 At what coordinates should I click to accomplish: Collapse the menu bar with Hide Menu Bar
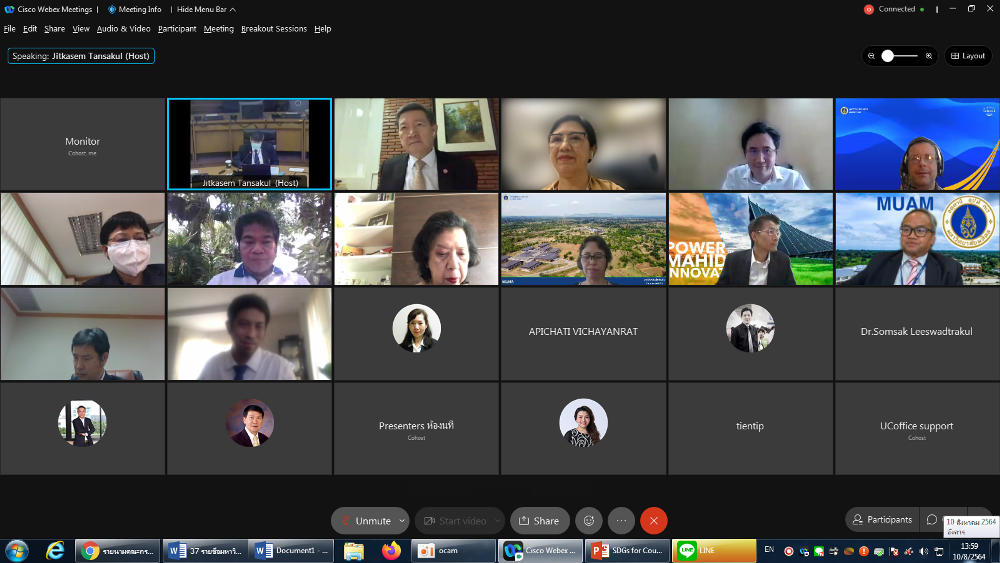(206, 9)
